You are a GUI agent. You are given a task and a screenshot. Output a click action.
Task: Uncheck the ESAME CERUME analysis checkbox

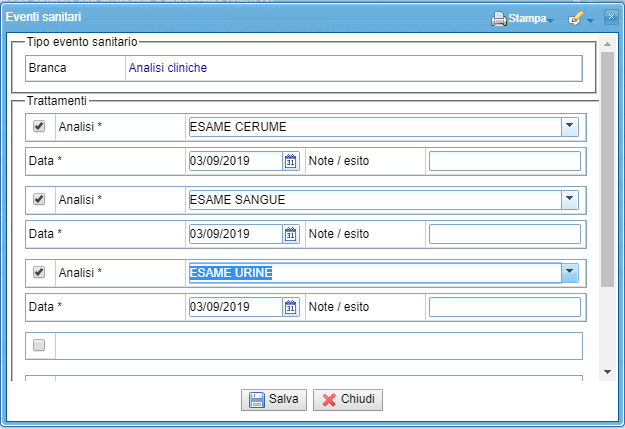pos(39,126)
